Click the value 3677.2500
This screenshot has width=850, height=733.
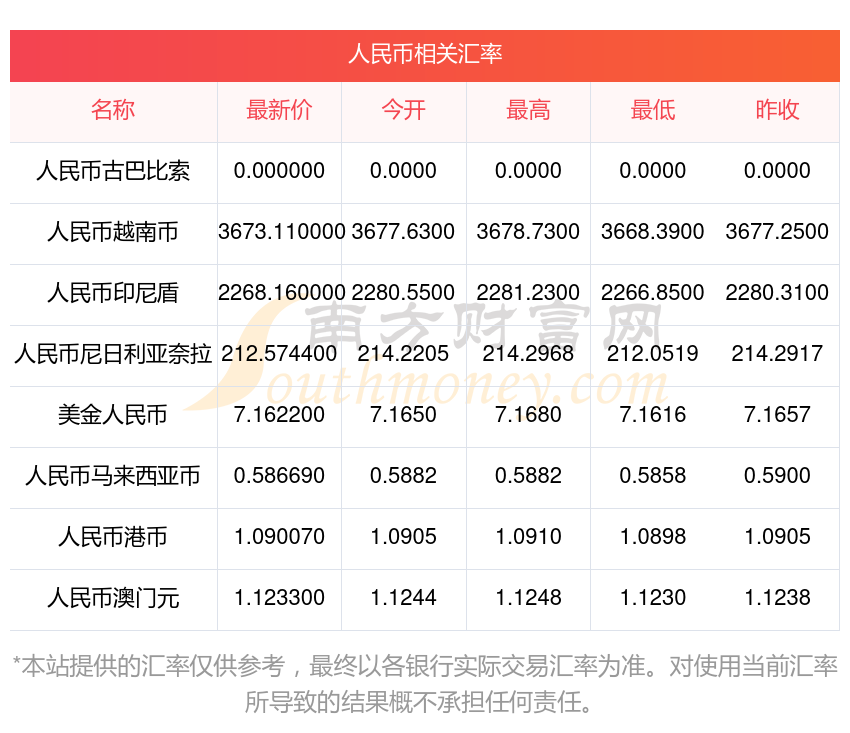coord(777,232)
